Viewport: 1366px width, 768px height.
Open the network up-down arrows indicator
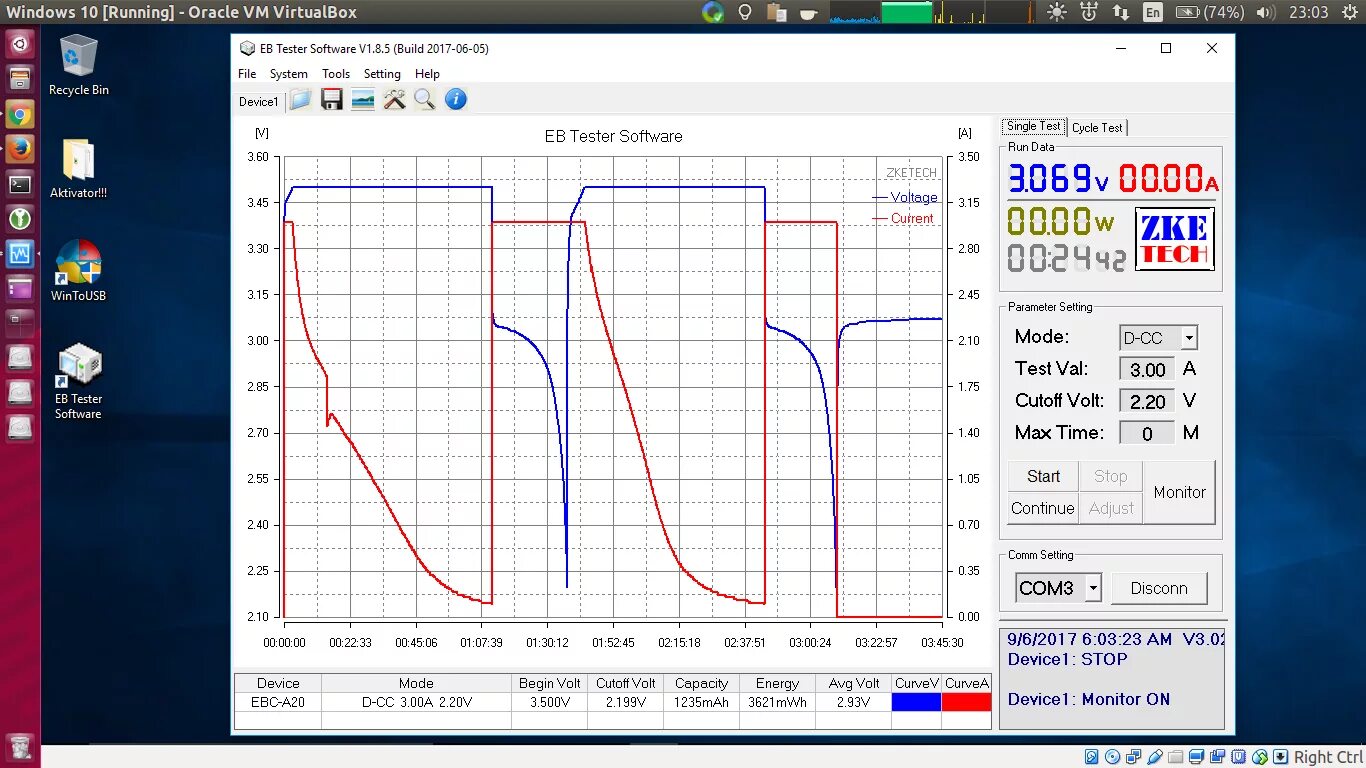1121,12
